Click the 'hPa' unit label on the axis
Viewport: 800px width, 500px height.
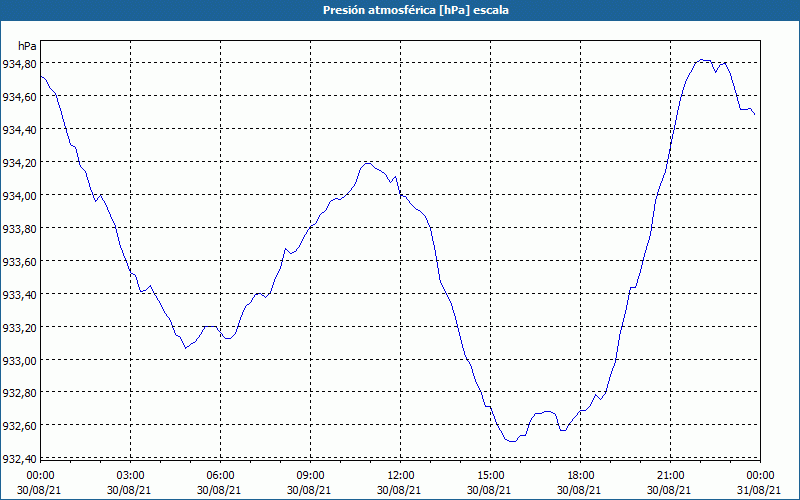(x=27, y=46)
